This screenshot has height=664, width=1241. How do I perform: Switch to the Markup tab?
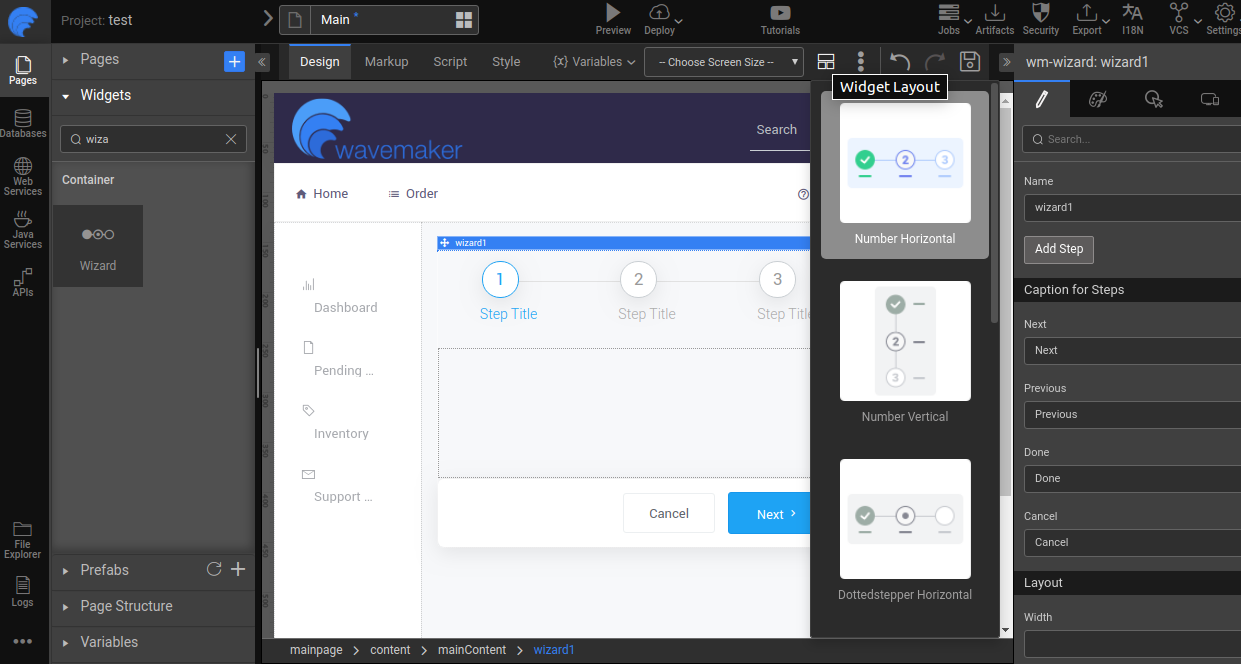click(x=386, y=61)
